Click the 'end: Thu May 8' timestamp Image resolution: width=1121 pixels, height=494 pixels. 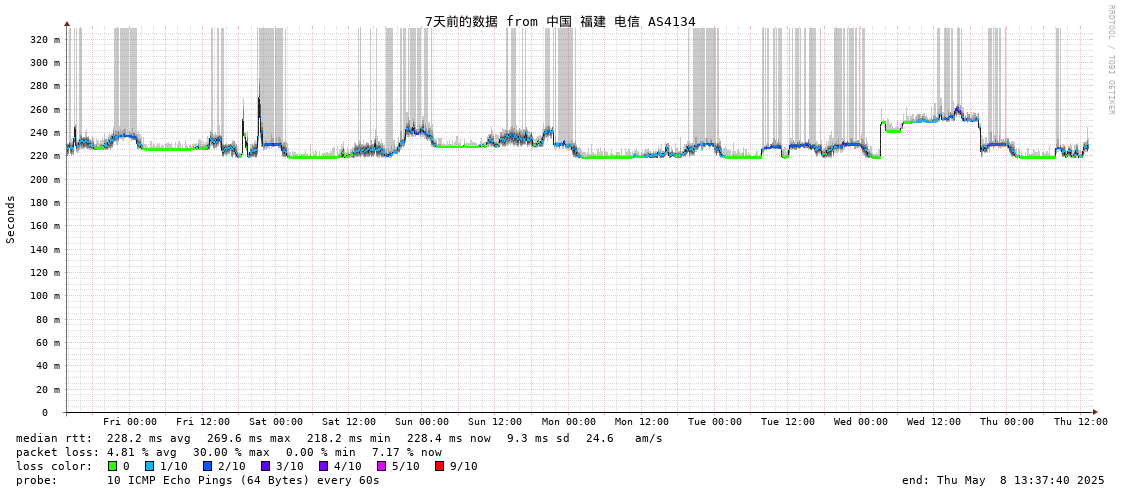point(1004,480)
